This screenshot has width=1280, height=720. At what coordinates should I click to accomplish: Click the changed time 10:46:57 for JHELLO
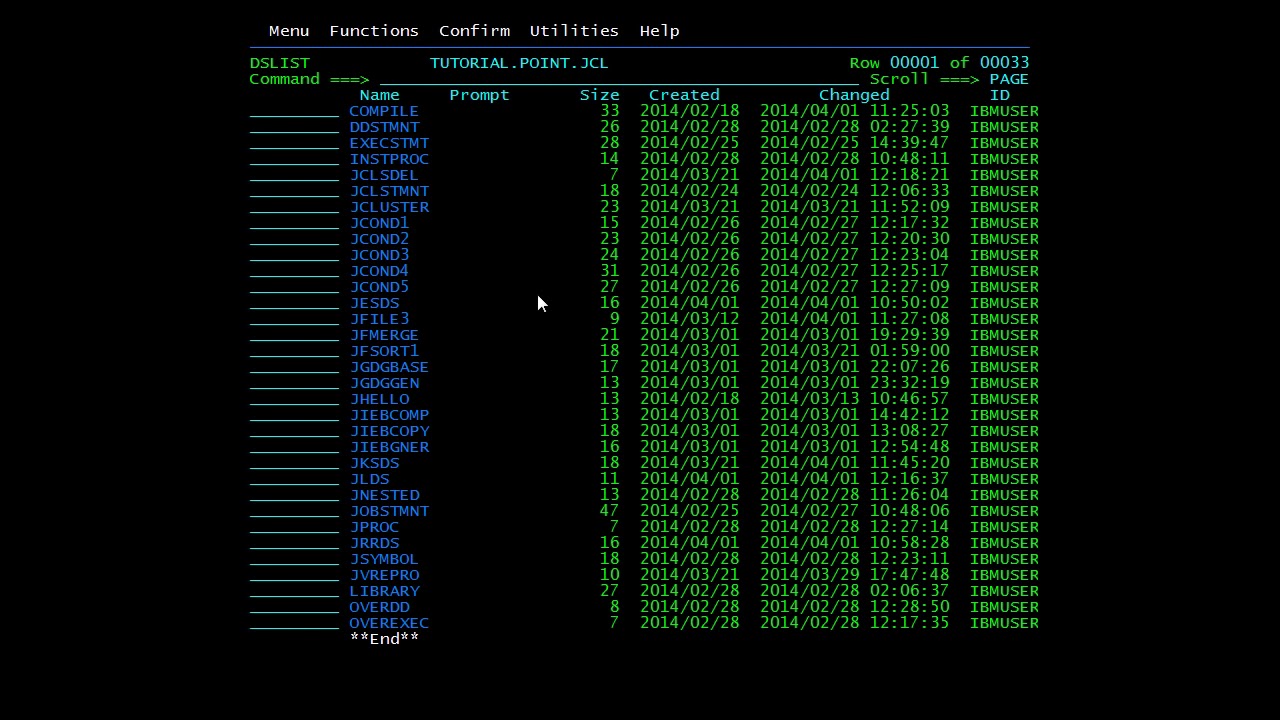tap(909, 399)
